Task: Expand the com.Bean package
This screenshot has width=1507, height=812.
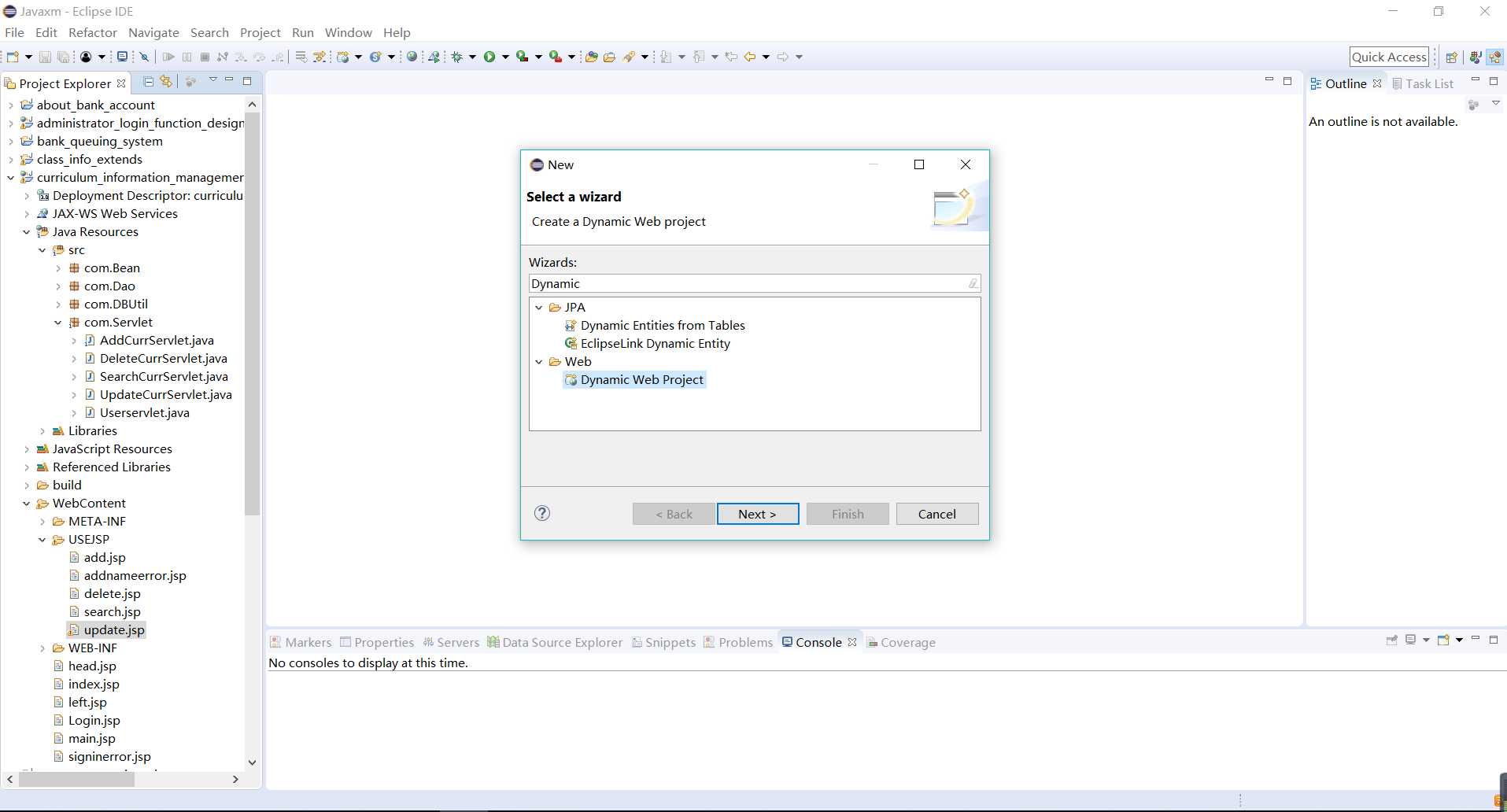Action: click(x=58, y=268)
